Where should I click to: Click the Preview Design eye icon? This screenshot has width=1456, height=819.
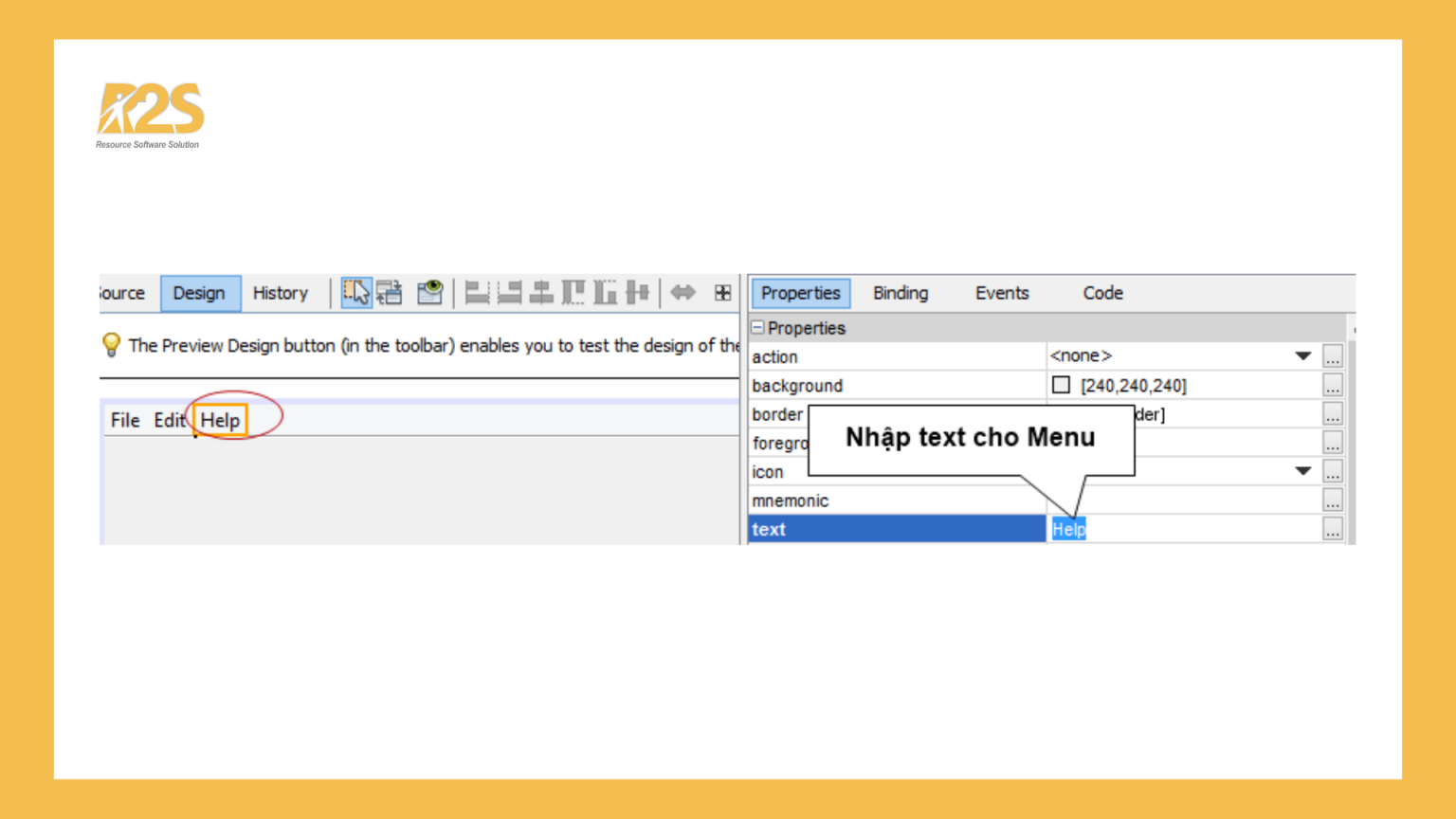point(430,293)
